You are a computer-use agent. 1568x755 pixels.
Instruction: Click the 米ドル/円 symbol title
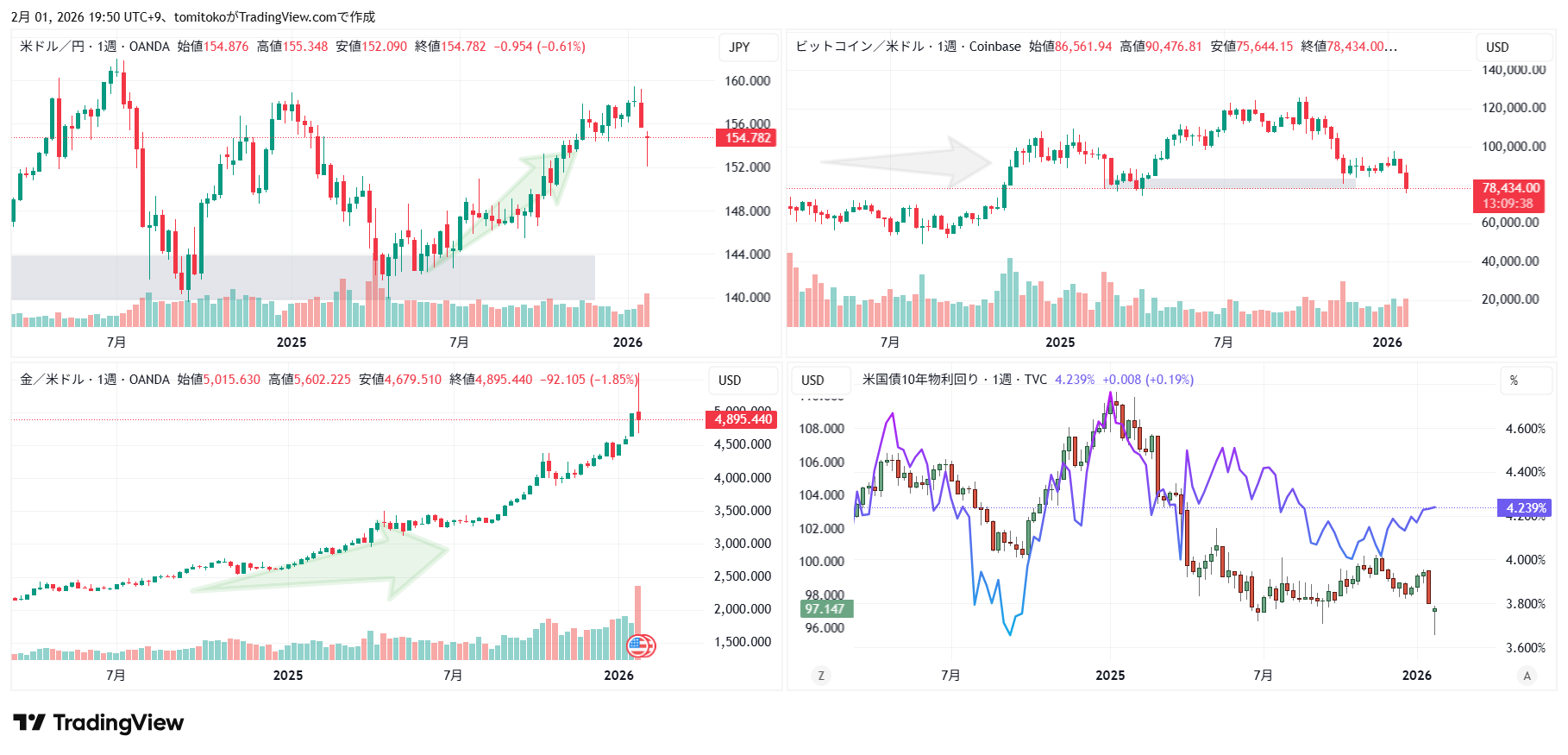click(52, 47)
